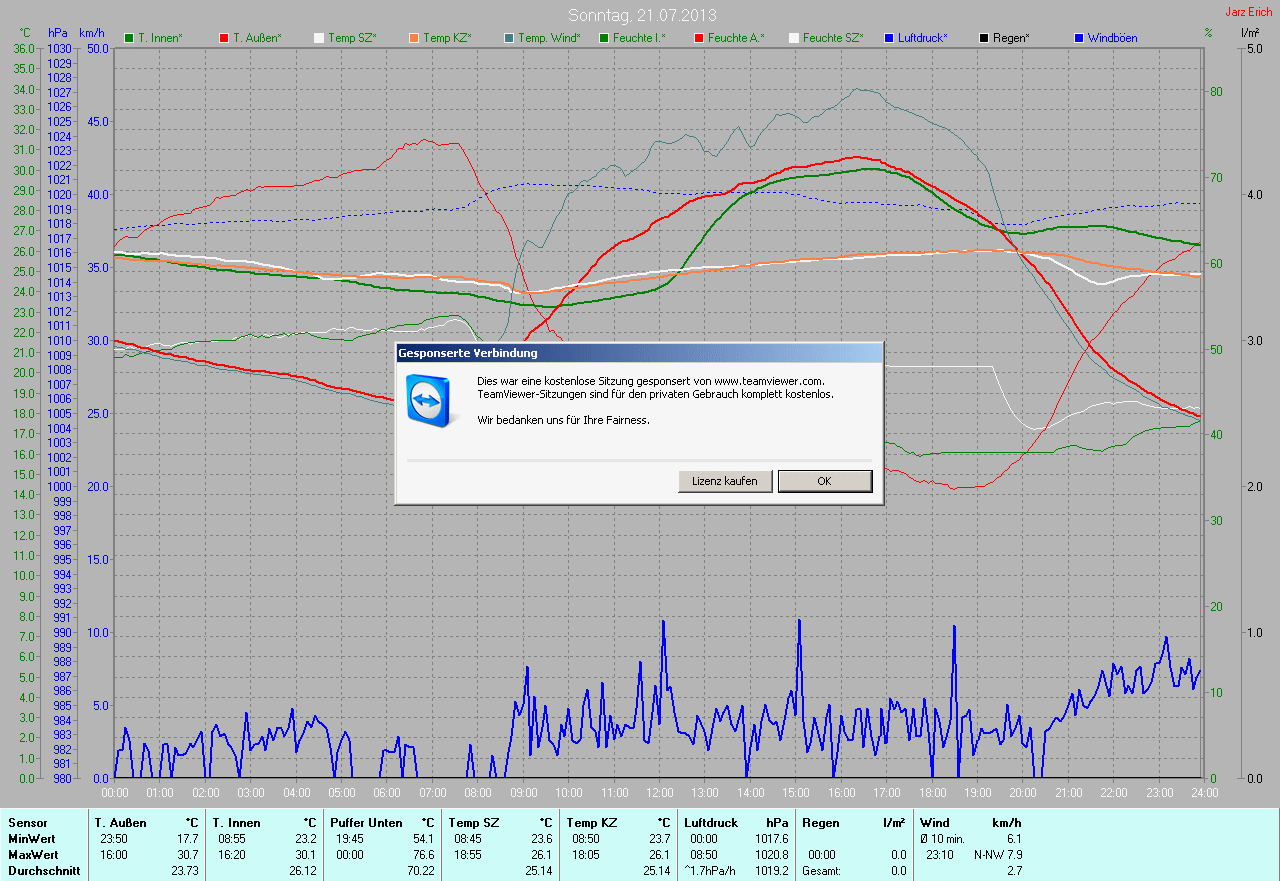This screenshot has height=881, width=1280.
Task: Toggle the Temp. Wind legend entry
Action: [x=541, y=38]
